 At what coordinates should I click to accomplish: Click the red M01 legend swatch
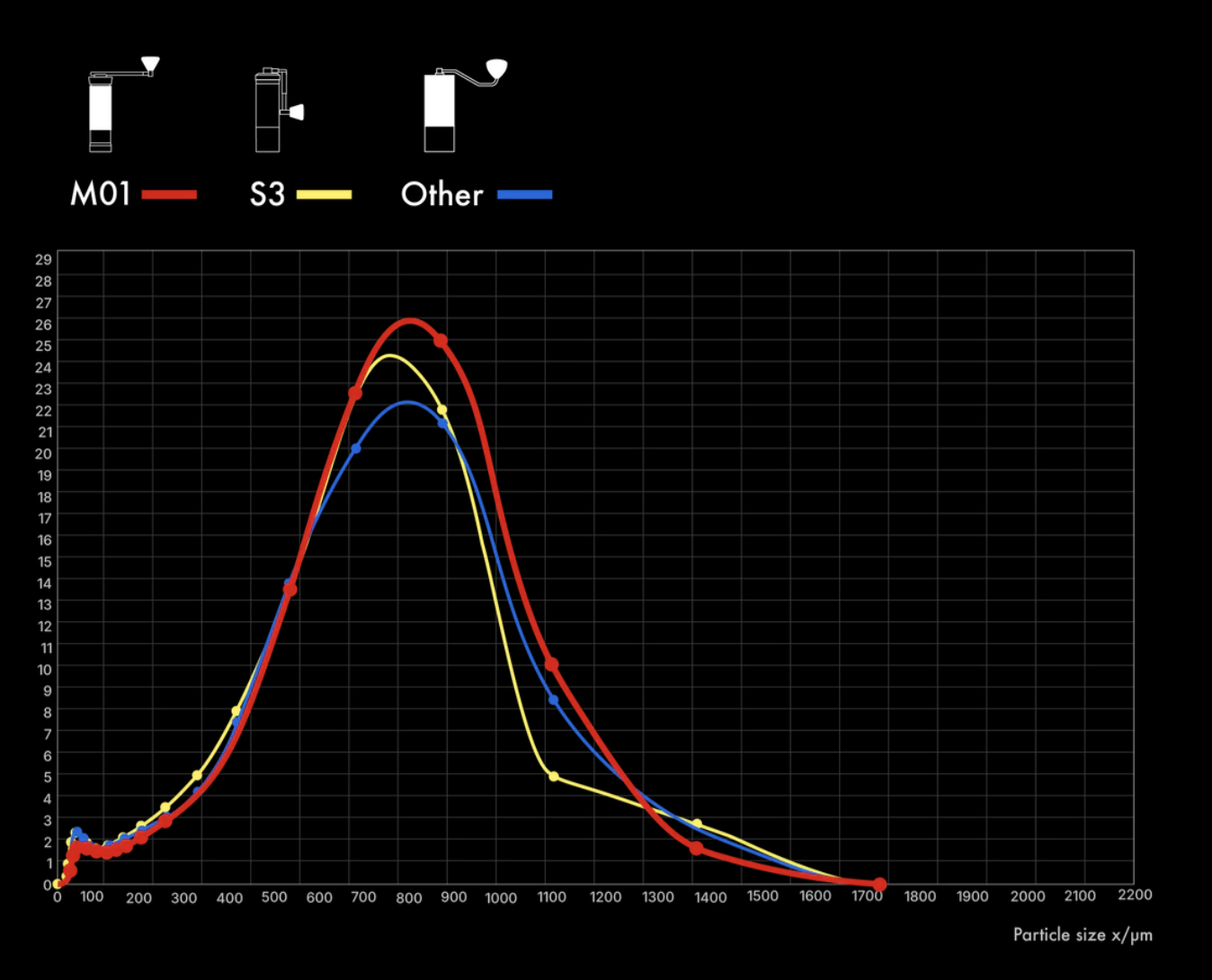[169, 194]
